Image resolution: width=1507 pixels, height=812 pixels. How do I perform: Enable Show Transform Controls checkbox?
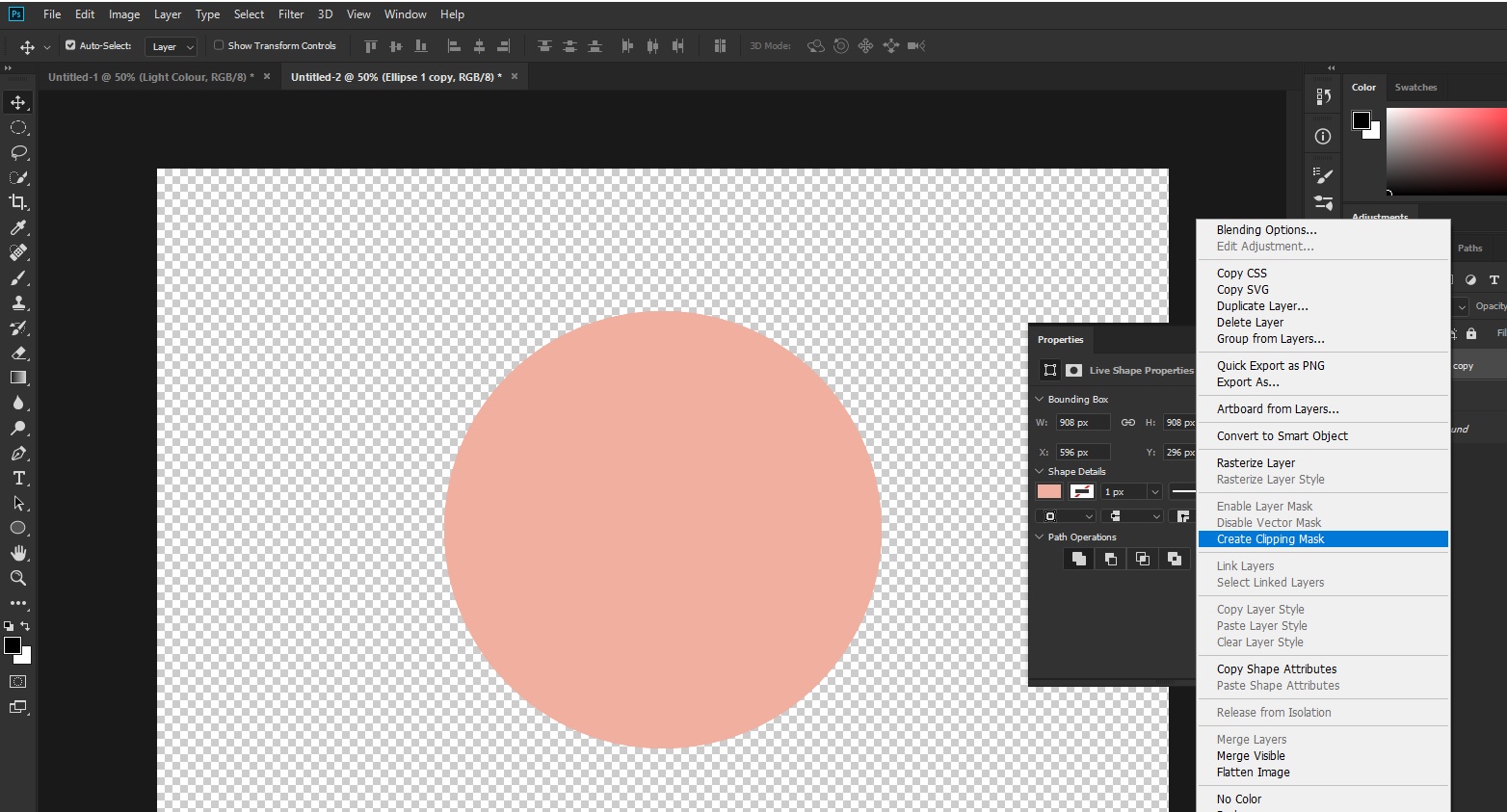pos(219,45)
